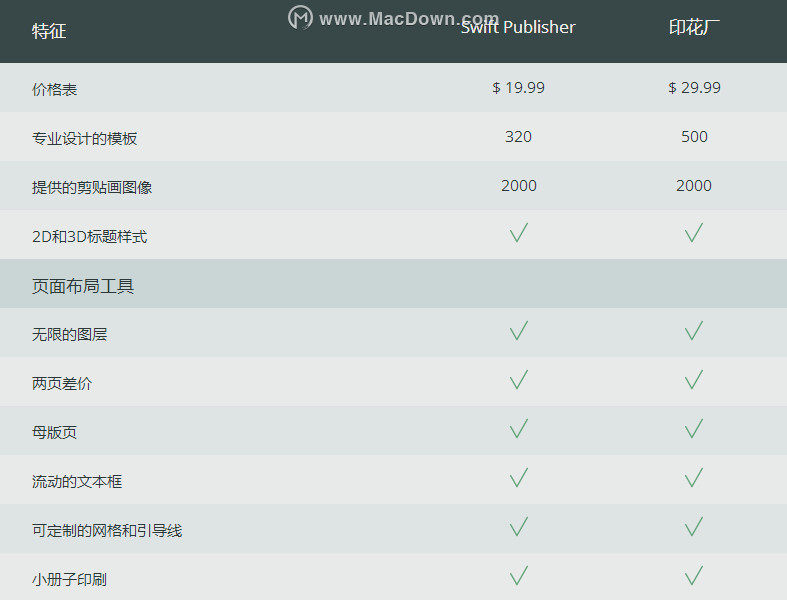Viewport: 787px width, 600px height.
Task: Select 2000 clipart value under 印花厂
Action: coord(694,186)
